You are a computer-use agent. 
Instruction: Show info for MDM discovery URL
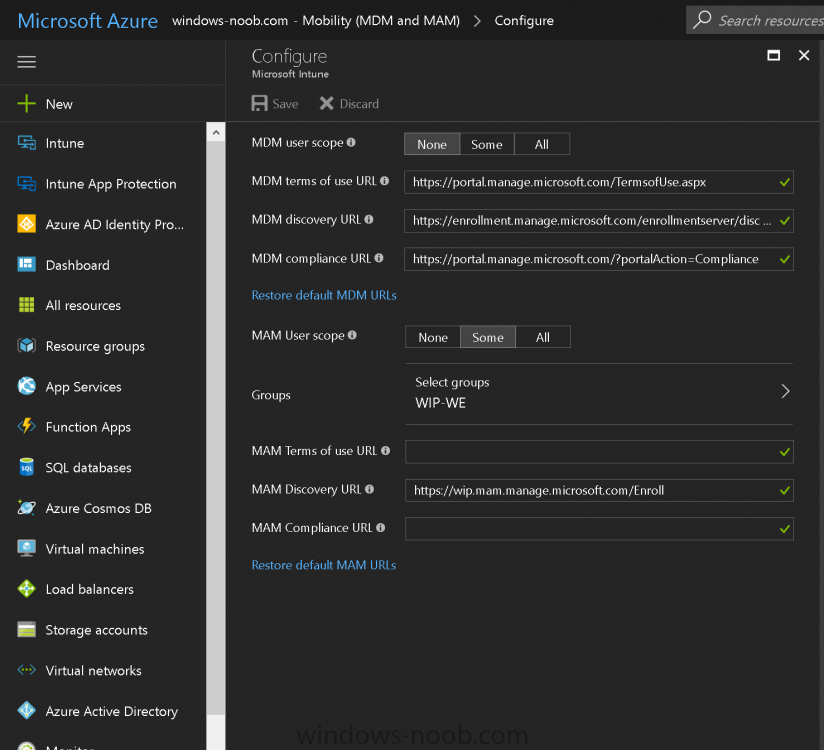pos(369,219)
